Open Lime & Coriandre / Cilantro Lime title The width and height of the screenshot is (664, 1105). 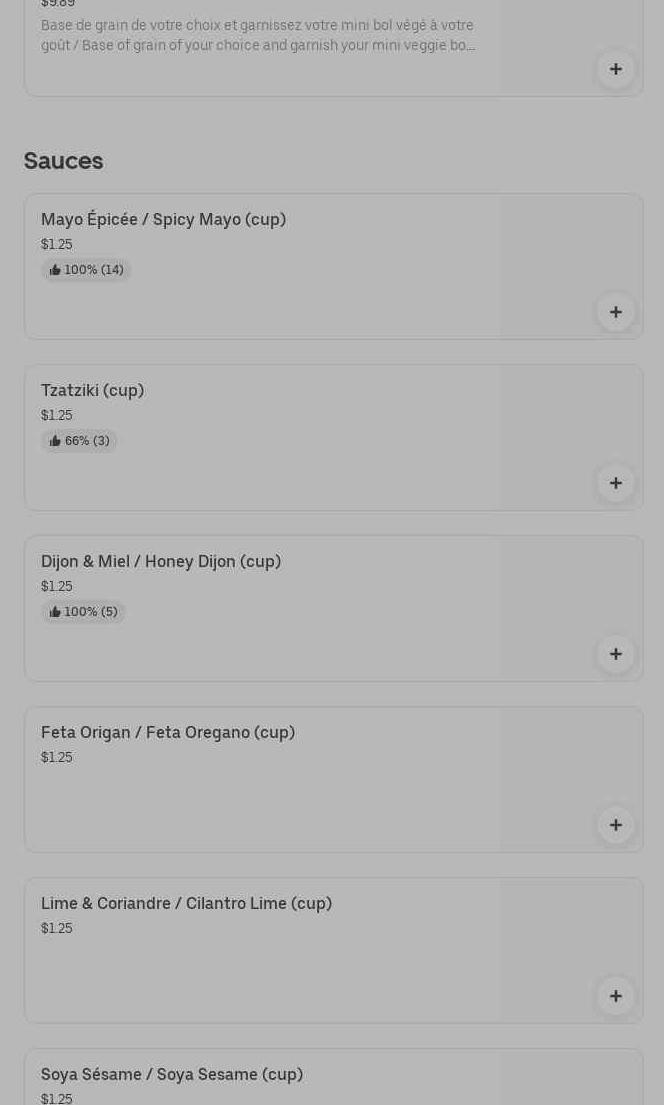point(186,903)
